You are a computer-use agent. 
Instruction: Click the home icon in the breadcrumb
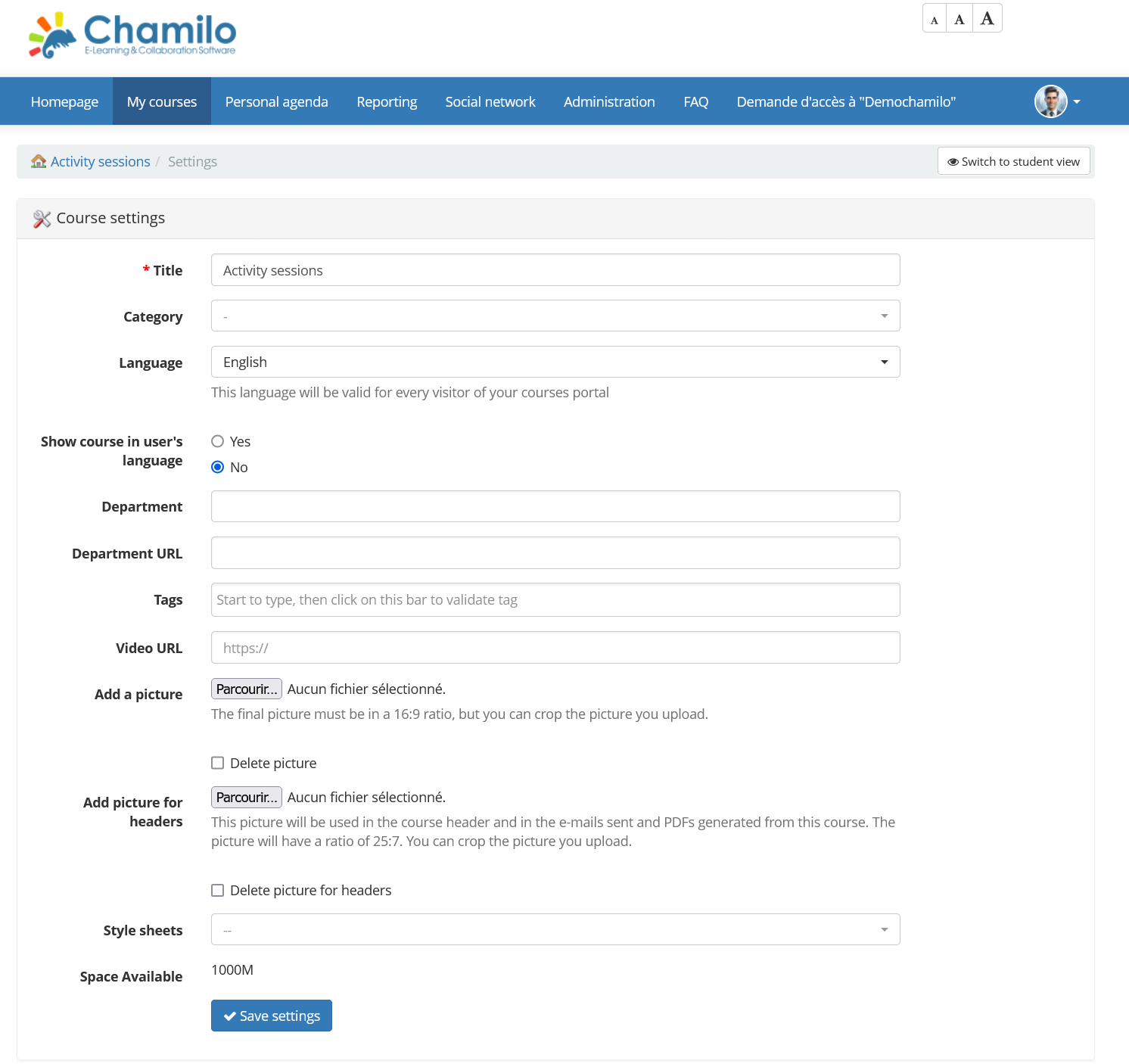pyautogui.click(x=38, y=161)
